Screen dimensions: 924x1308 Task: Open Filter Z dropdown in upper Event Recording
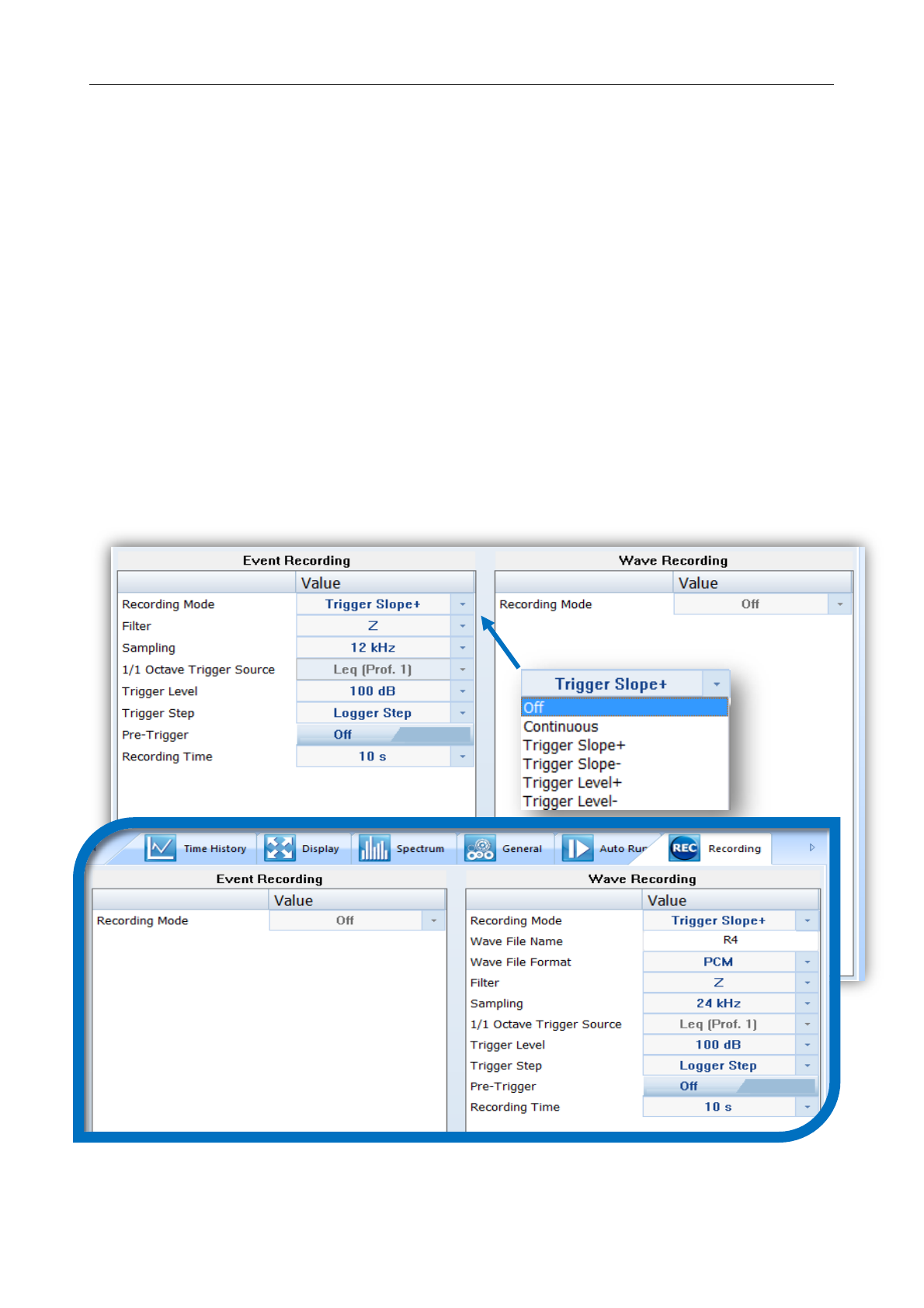click(x=463, y=626)
